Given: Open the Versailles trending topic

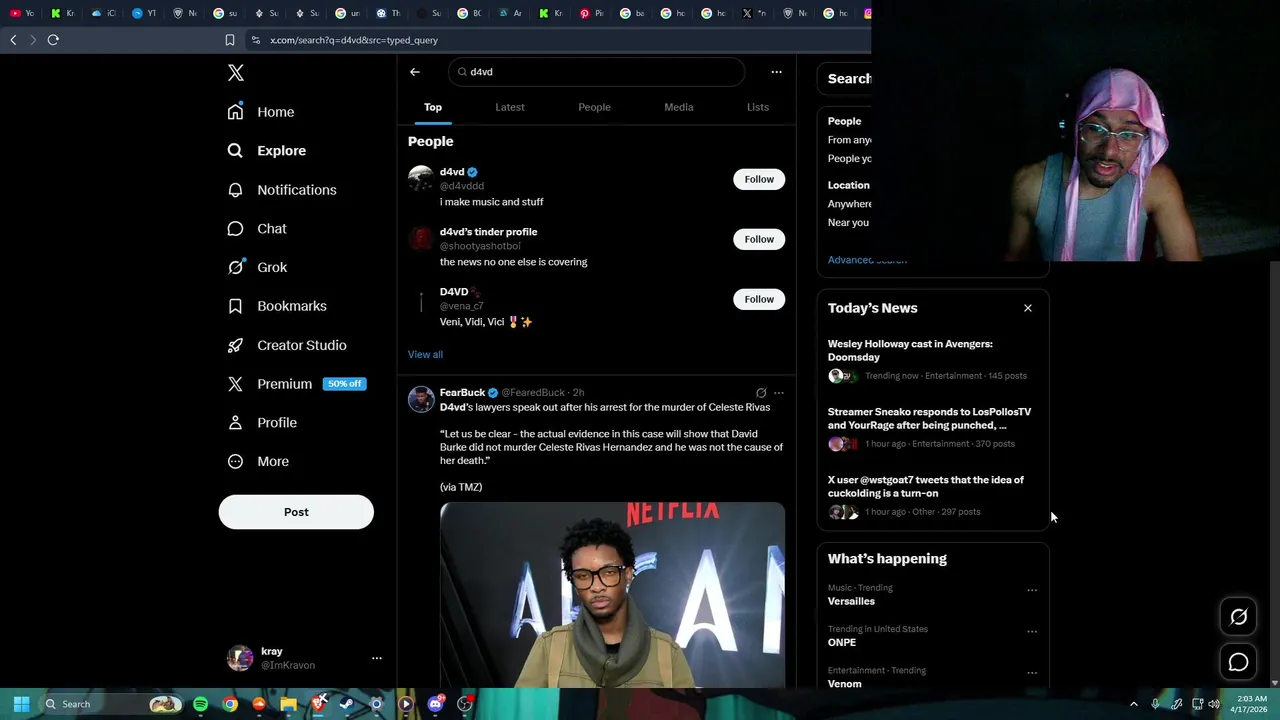Looking at the screenshot, I should [x=851, y=601].
